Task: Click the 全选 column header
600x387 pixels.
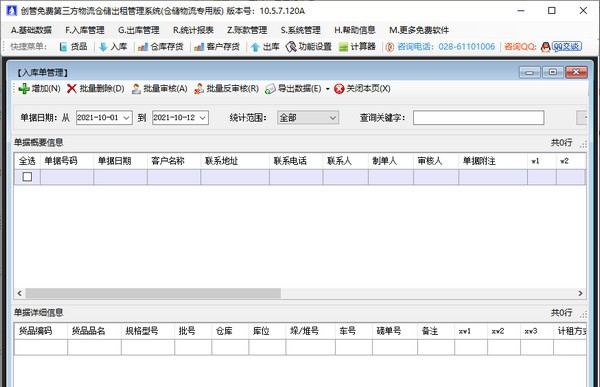Action: 27,161
